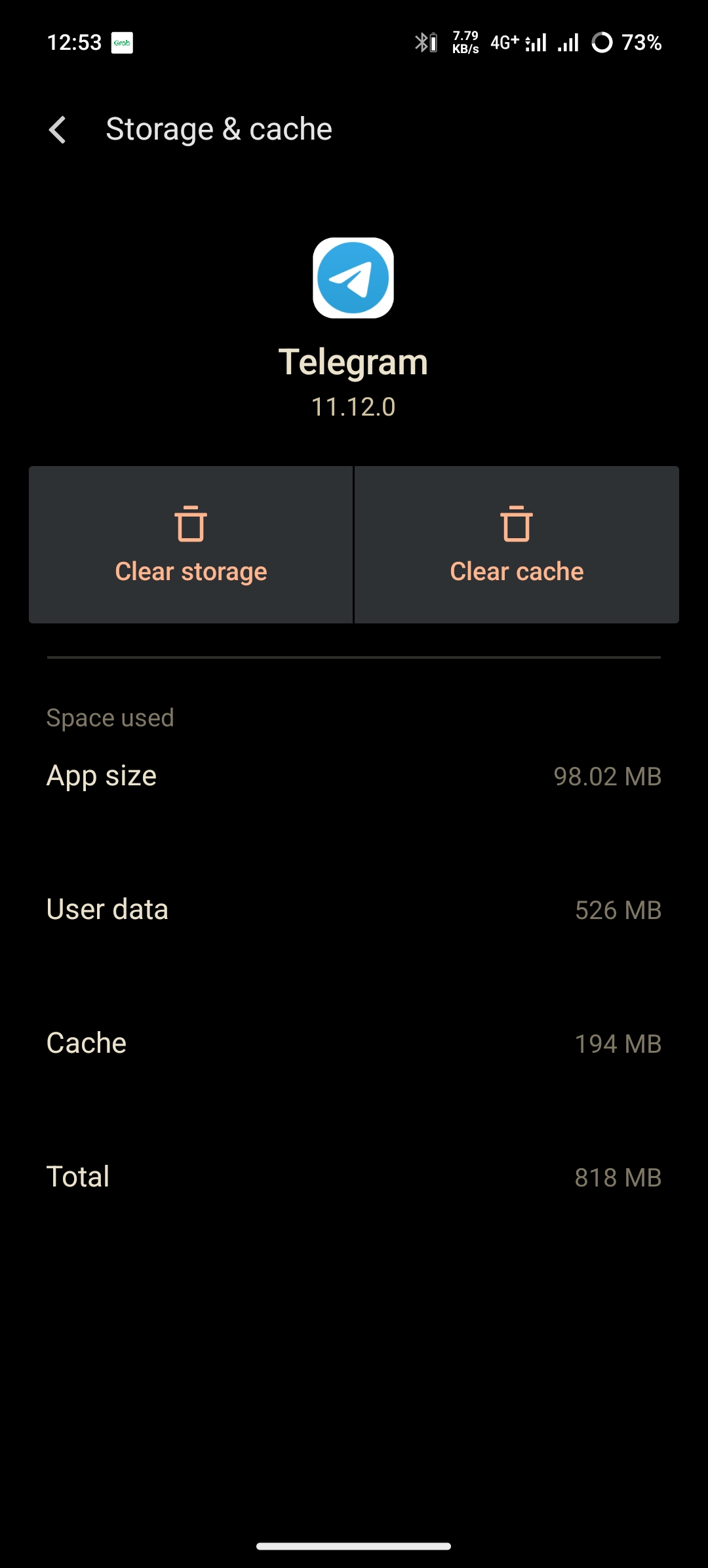
Task: Select Clear storage
Action: click(x=190, y=570)
